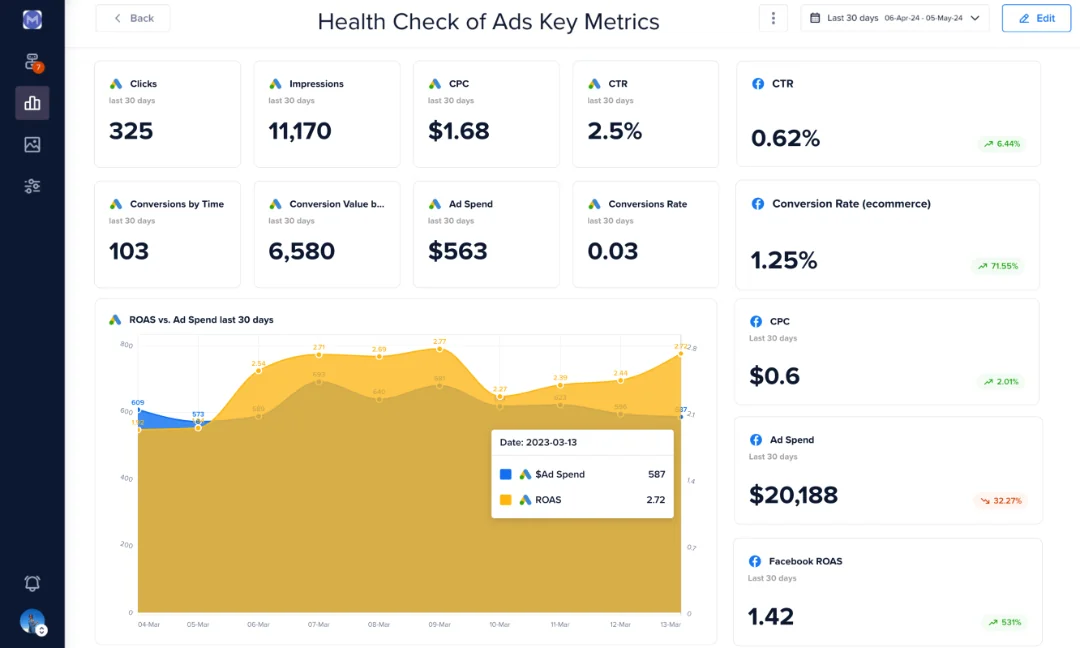Click the 6.44% change badge
The height and width of the screenshot is (648, 1080).
(x=1002, y=144)
